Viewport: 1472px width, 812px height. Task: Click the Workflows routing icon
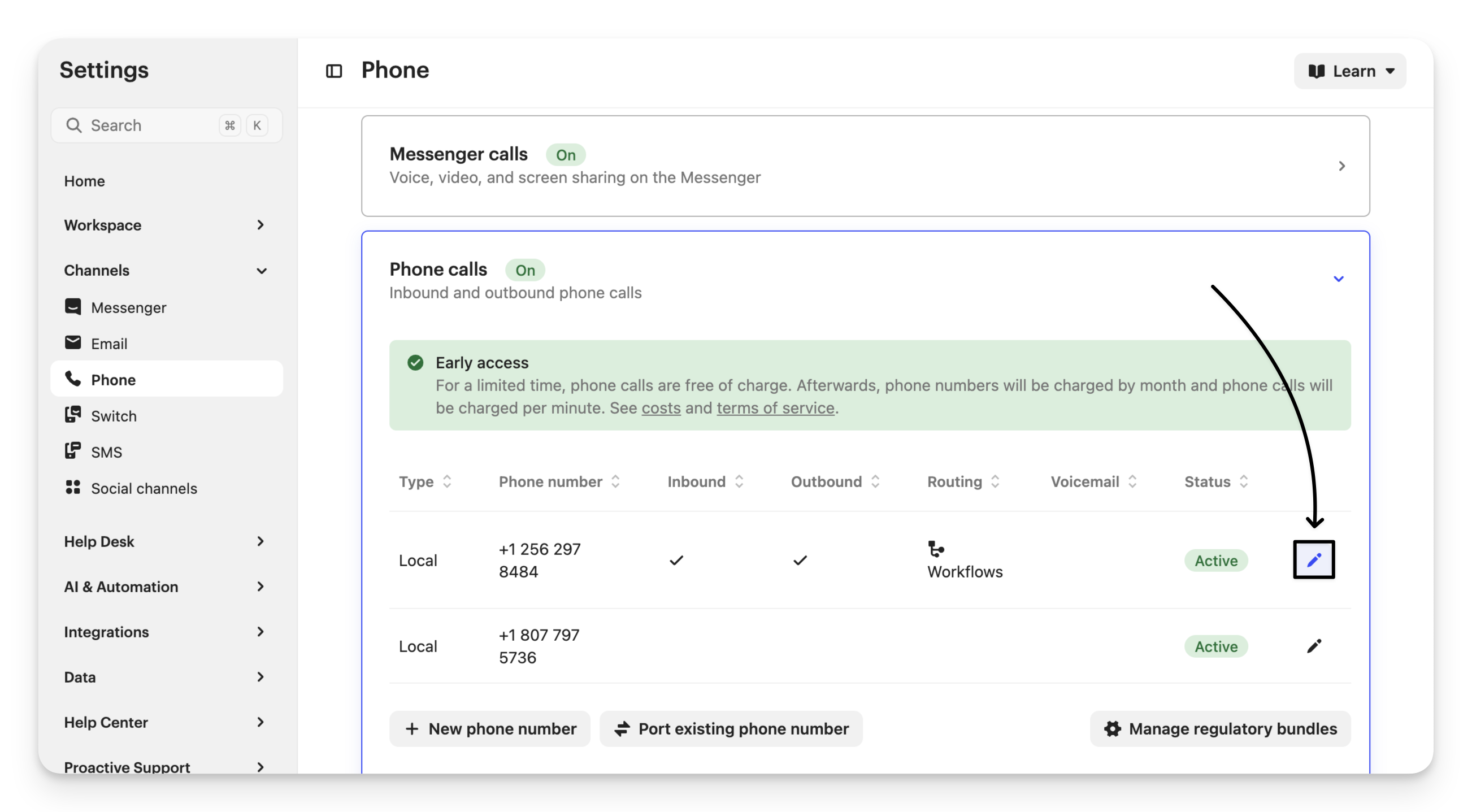point(936,549)
